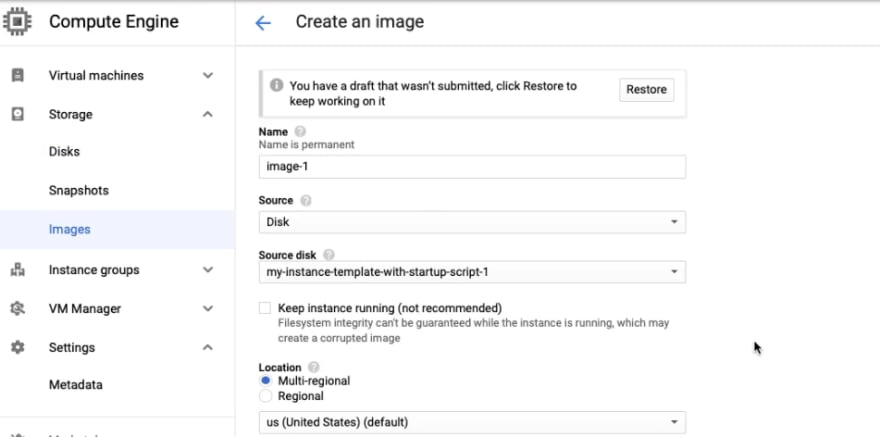The height and width of the screenshot is (437, 880).
Task: Click the info icon in the draft notice
Action: coord(276,85)
